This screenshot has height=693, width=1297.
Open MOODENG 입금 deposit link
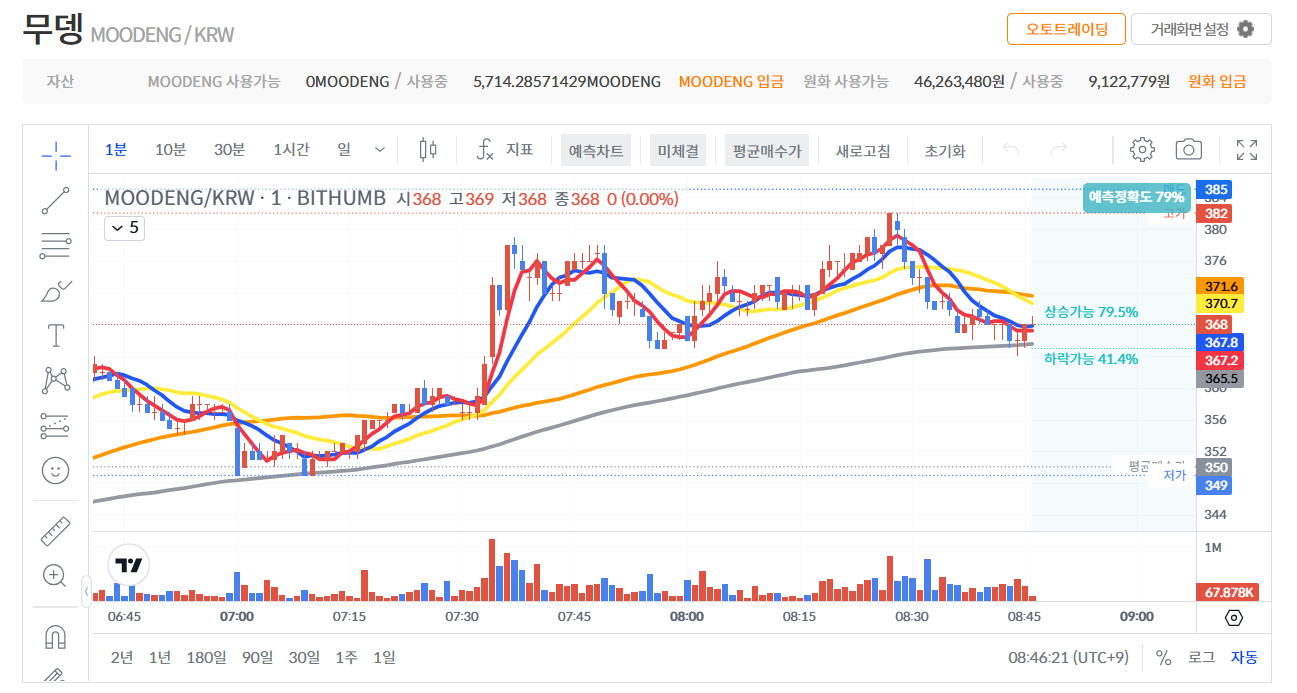pyautogui.click(x=731, y=82)
